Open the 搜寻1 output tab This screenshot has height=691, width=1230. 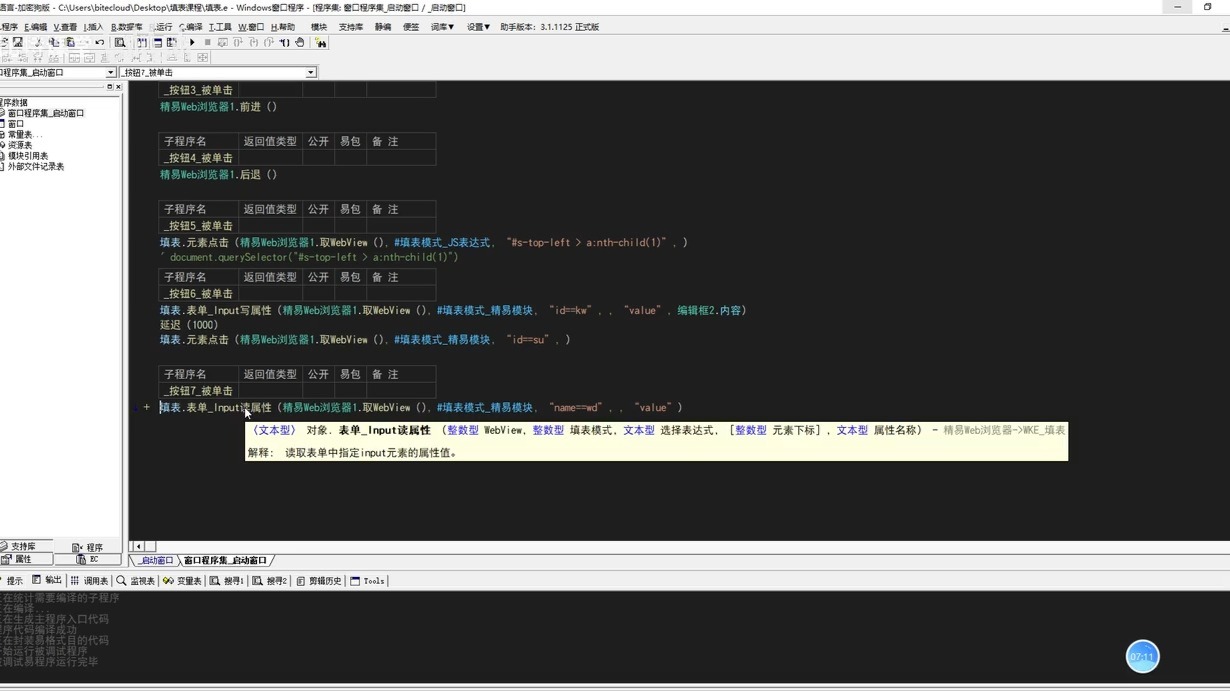pyautogui.click(x=228, y=580)
